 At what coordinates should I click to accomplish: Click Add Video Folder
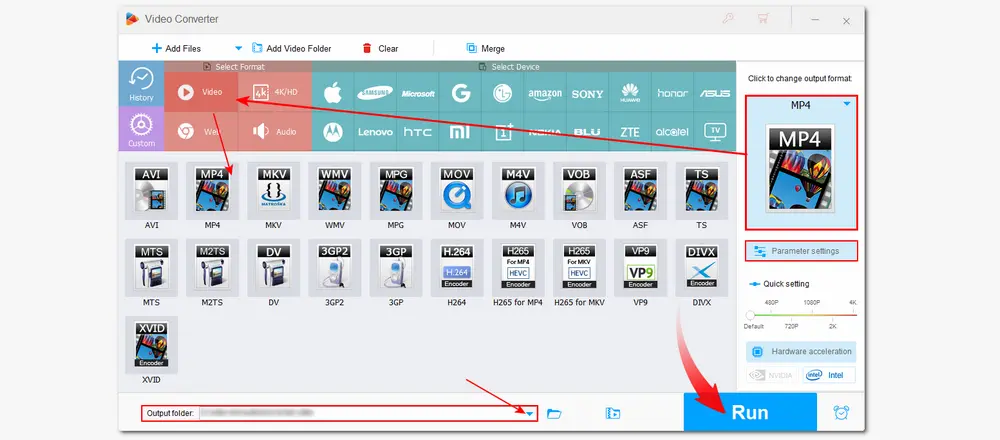pyautogui.click(x=292, y=48)
